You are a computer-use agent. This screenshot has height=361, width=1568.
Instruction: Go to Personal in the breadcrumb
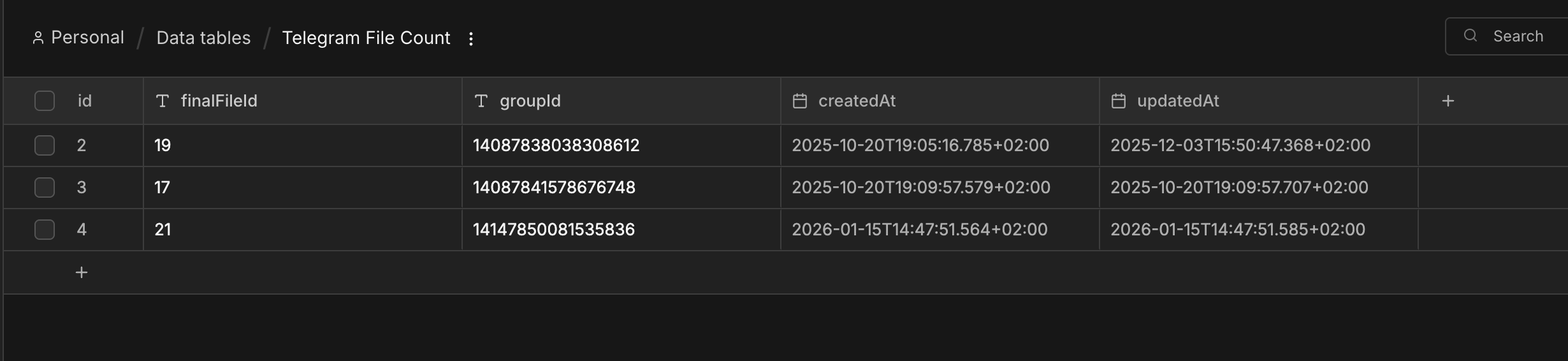click(x=79, y=38)
